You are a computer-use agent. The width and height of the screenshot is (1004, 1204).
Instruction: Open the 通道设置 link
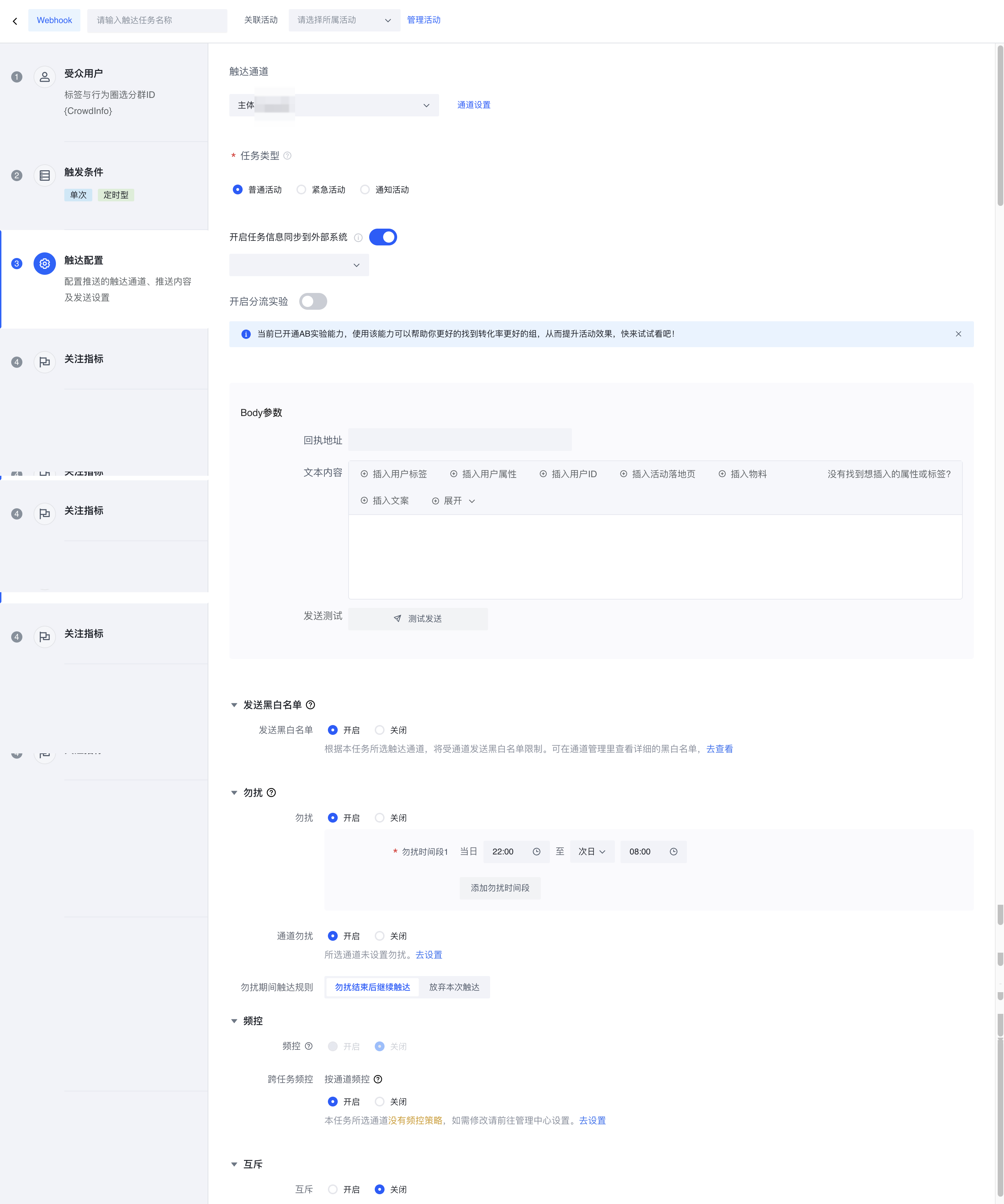pyautogui.click(x=474, y=105)
